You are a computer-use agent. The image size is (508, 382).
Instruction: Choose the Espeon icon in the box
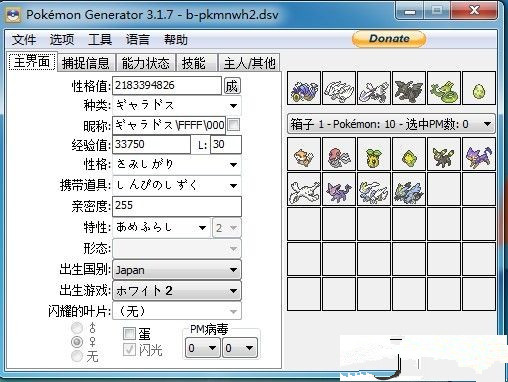[x=339, y=189]
